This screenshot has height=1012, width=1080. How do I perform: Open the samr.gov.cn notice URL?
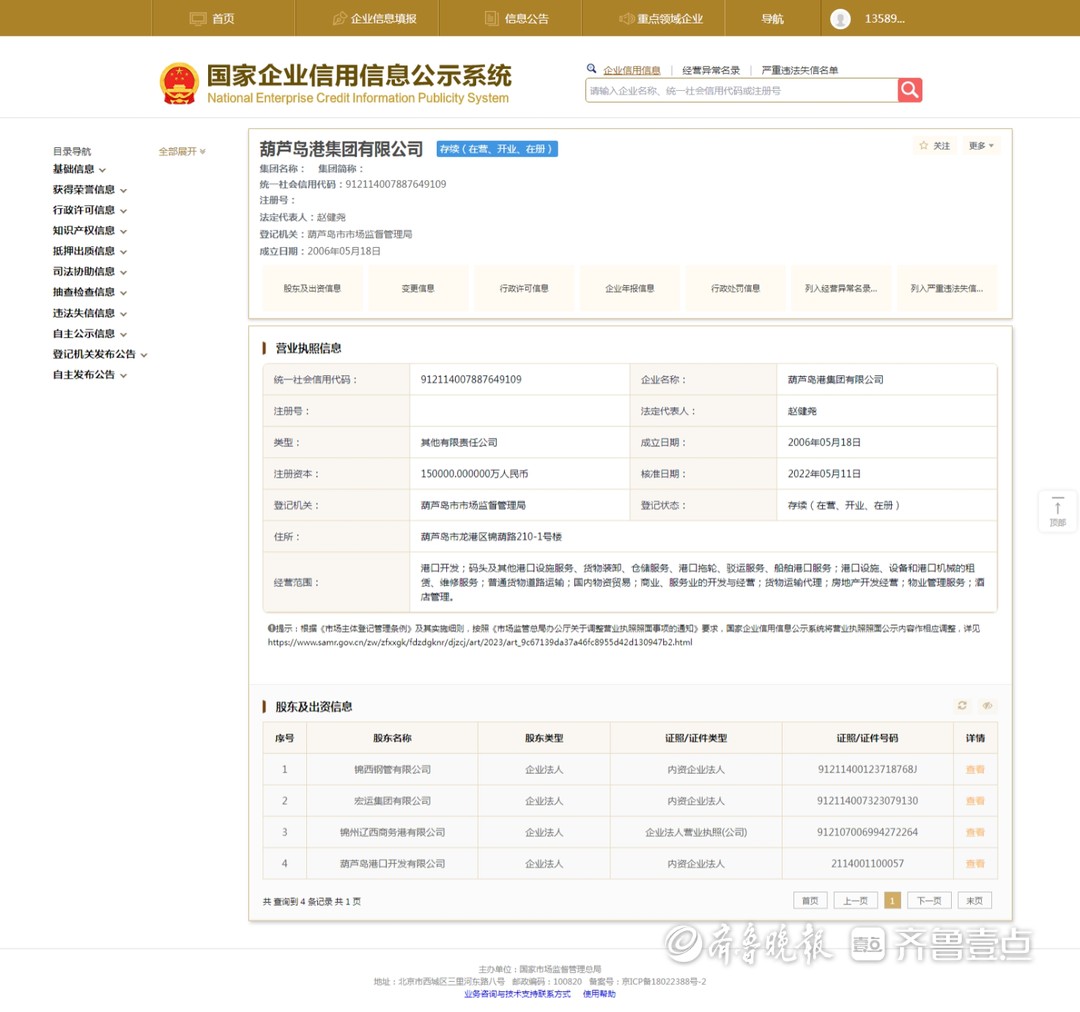[x=480, y=642]
